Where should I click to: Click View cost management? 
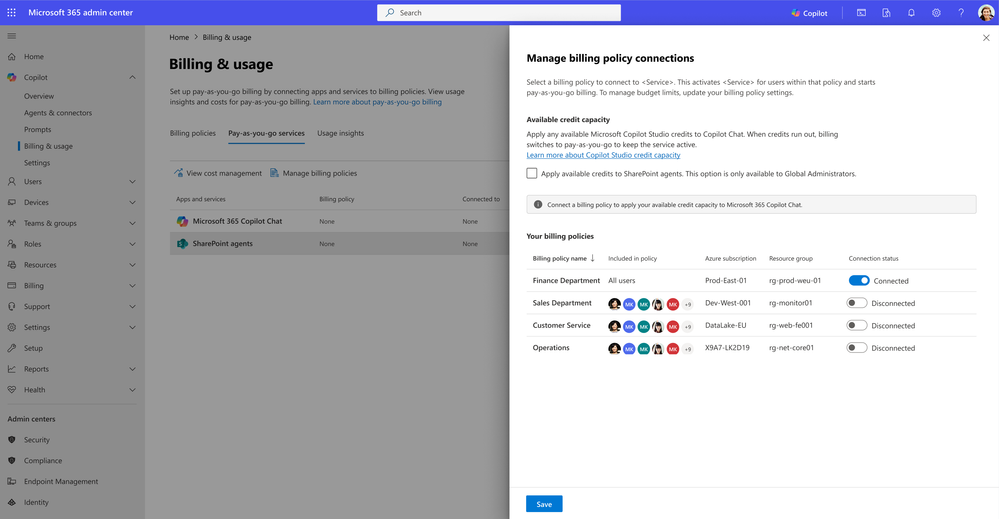pyautogui.click(x=217, y=173)
